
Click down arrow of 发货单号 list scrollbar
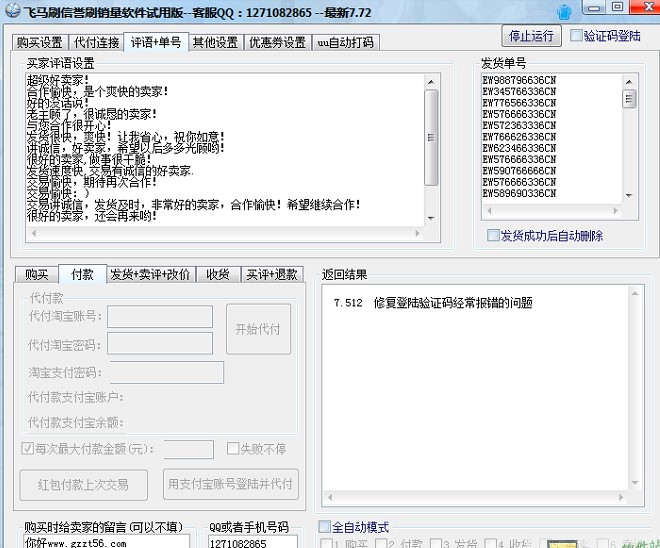point(629,195)
